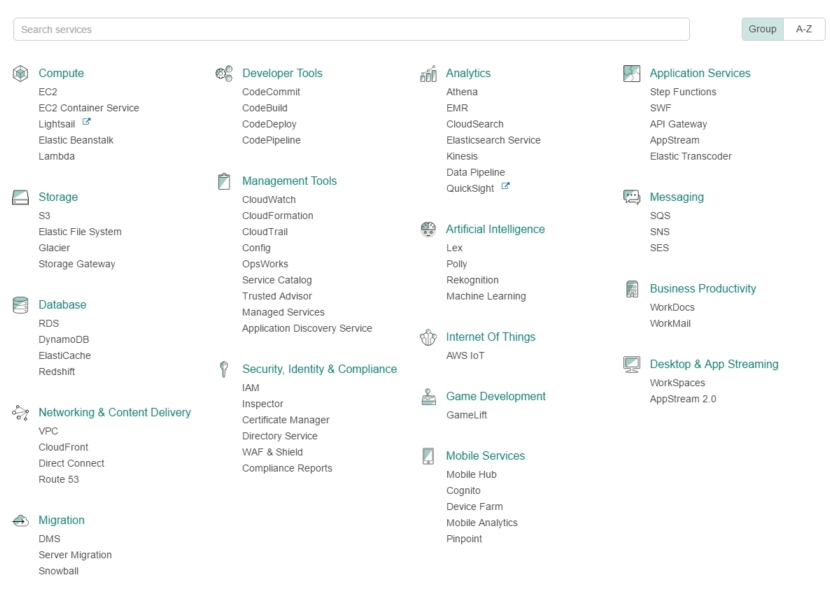
Task: Open WAF & Shield
Action: 273,452
